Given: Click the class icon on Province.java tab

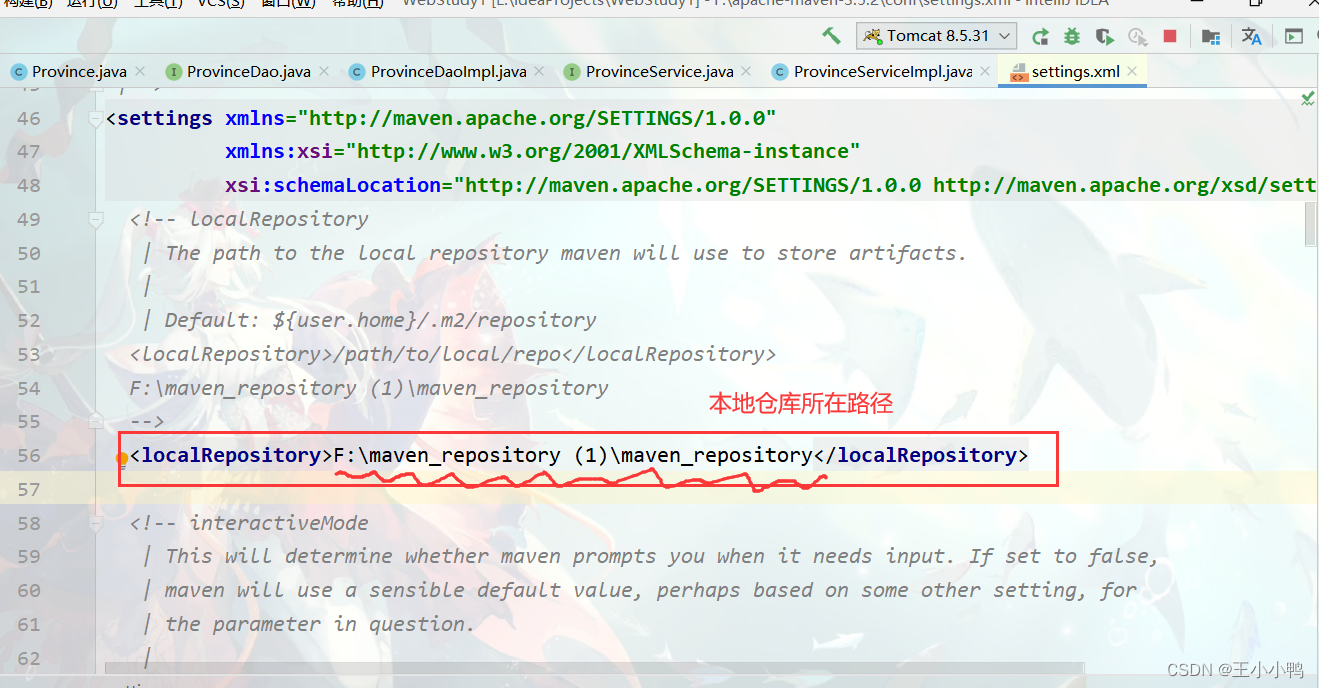Looking at the screenshot, I should [x=18, y=72].
